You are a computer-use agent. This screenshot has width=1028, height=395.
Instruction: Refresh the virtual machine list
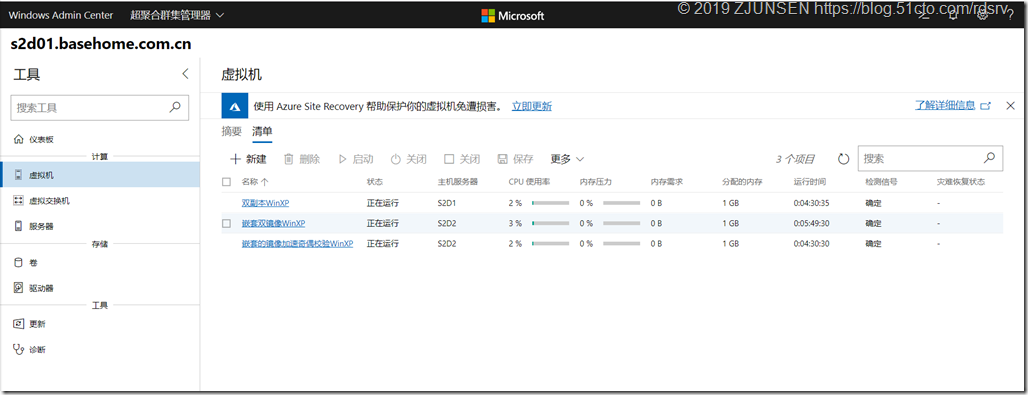844,159
